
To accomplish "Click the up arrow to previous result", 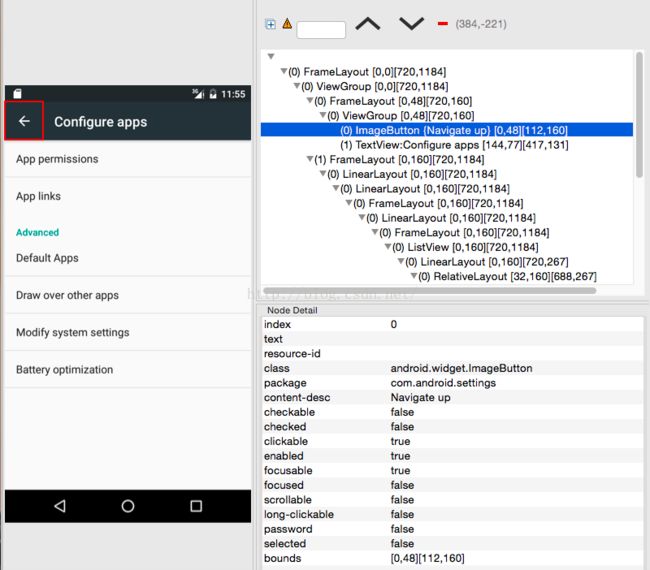I will click(x=368, y=24).
